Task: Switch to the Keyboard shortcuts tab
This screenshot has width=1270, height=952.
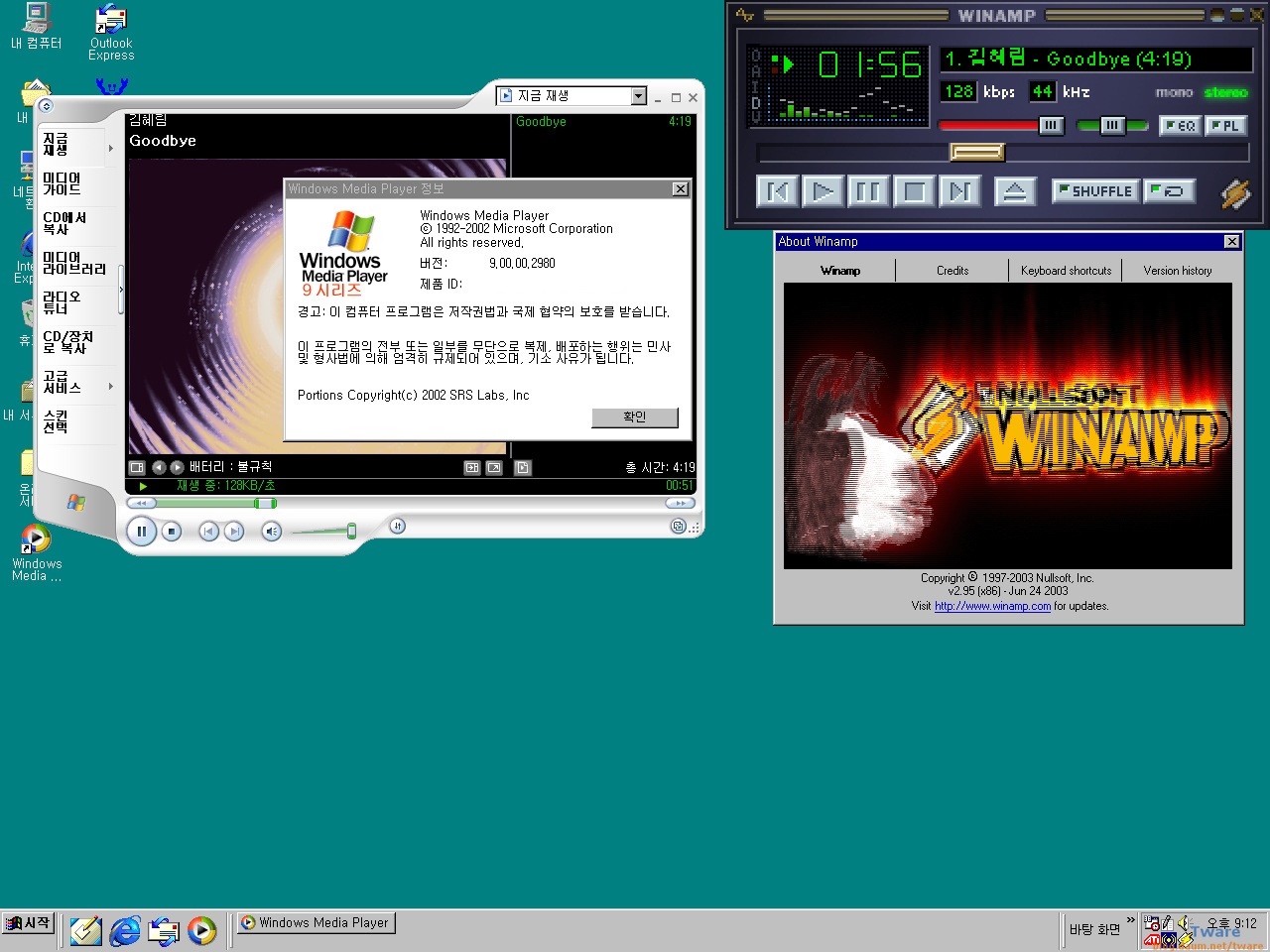Action: 1067,270
